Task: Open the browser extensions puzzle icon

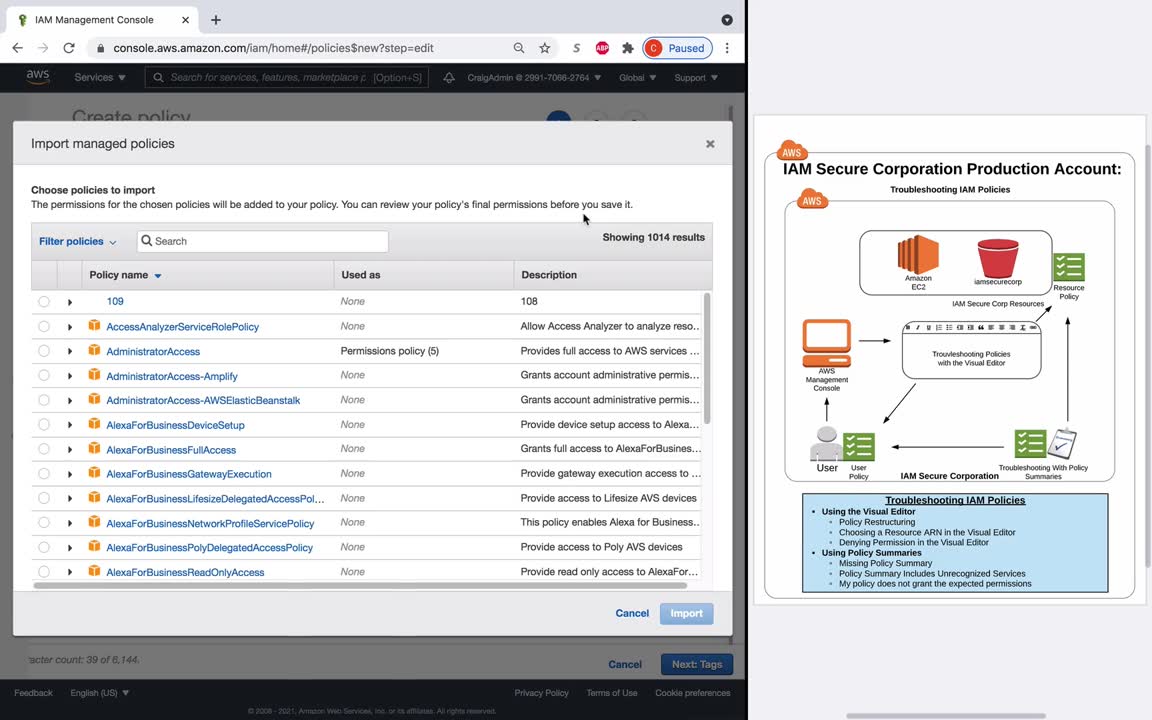Action: point(627,48)
